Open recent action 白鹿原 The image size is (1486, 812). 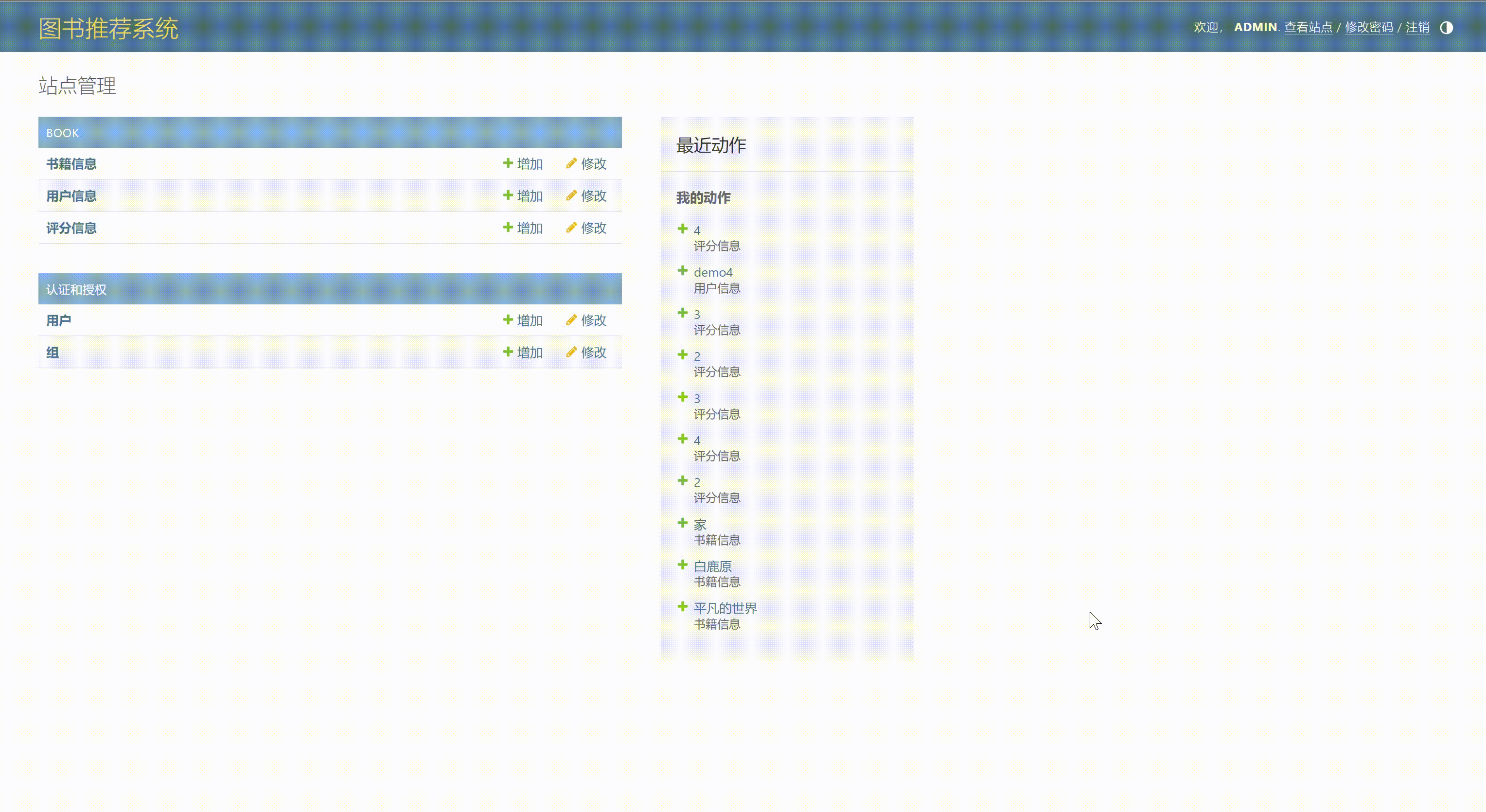712,566
